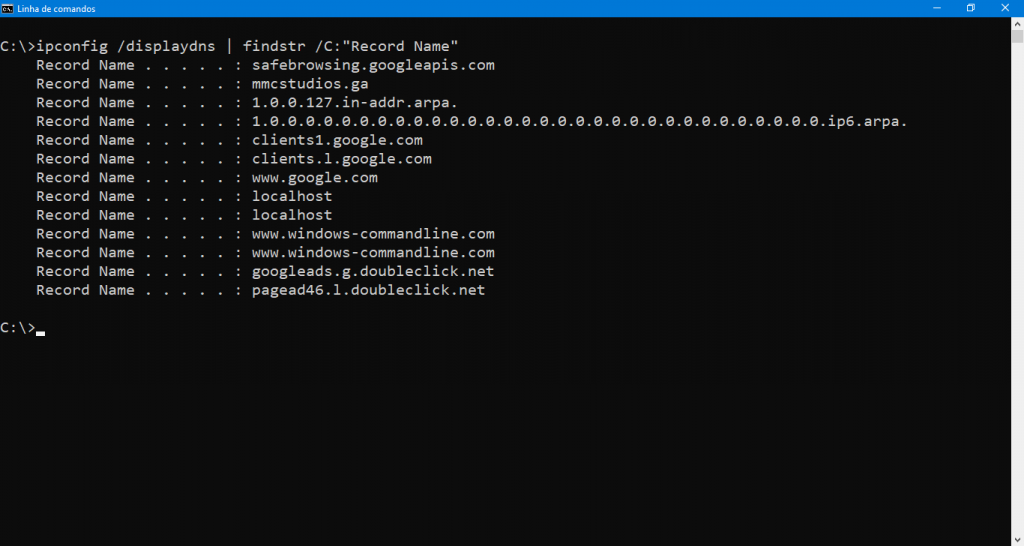The height and width of the screenshot is (546, 1024).
Task: Click the clients1.google.com record entry
Action: pyautogui.click(x=337, y=140)
